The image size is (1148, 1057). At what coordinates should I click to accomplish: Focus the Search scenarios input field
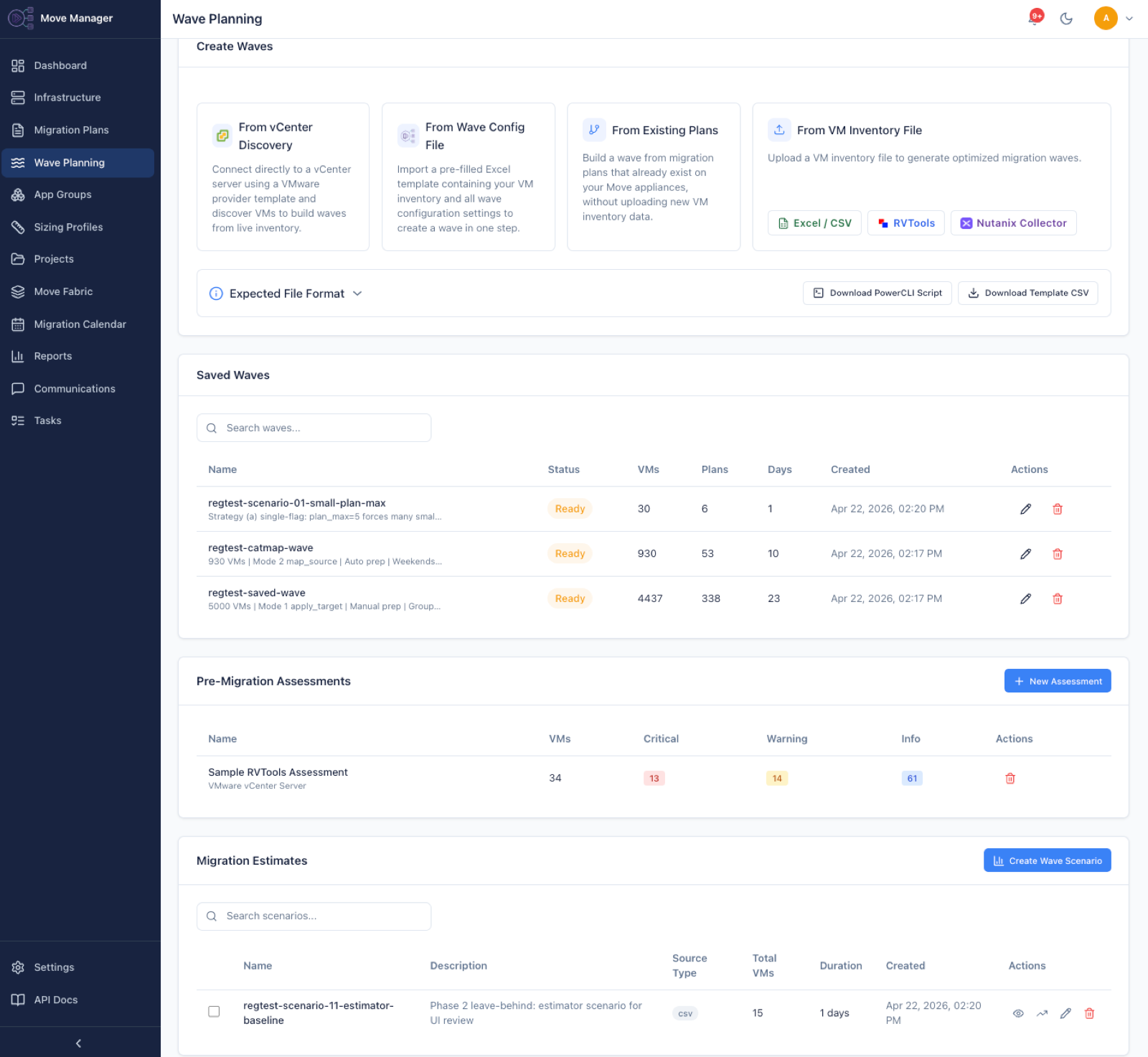coord(314,916)
